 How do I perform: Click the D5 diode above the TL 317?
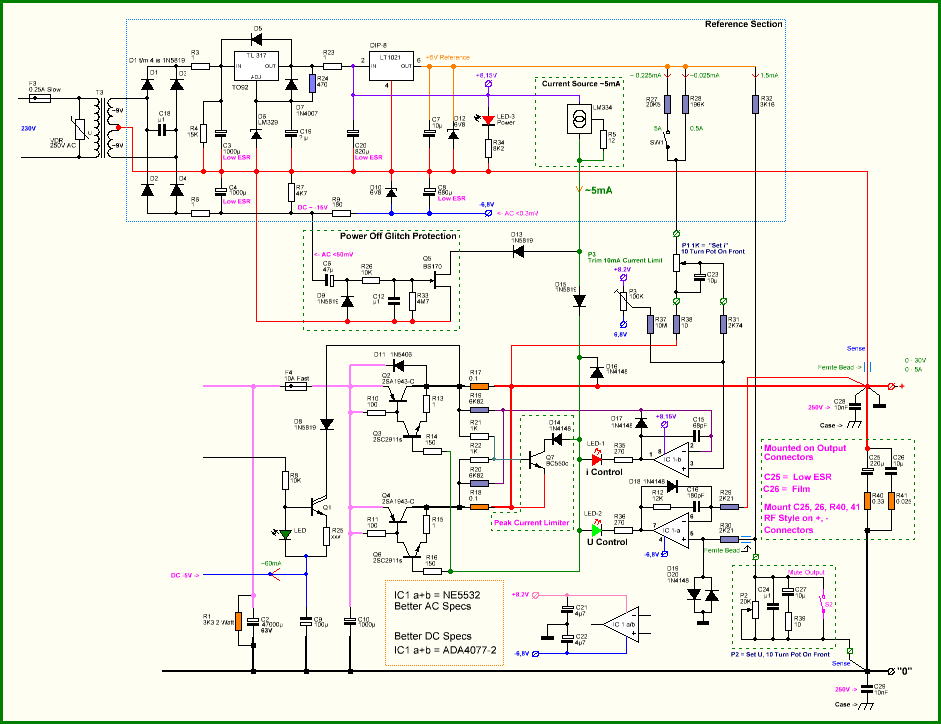pyautogui.click(x=256, y=40)
